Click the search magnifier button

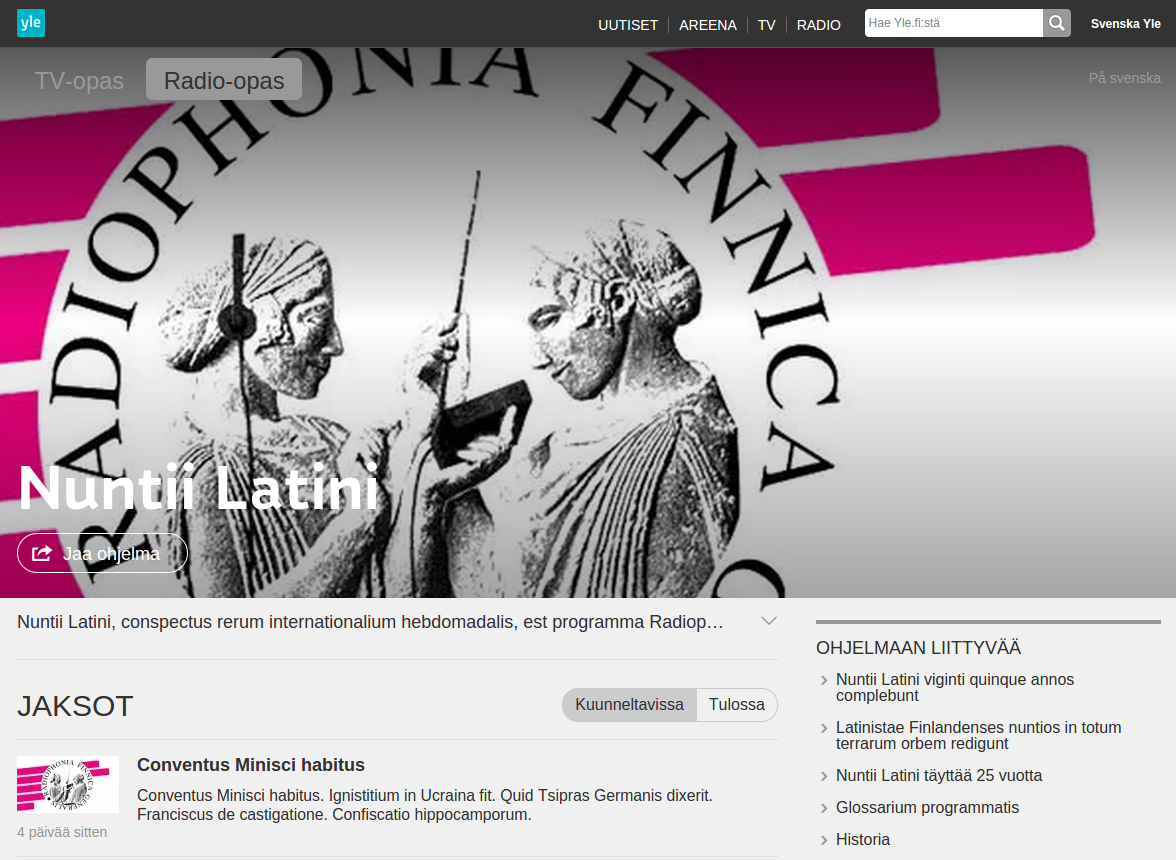pyautogui.click(x=1056, y=23)
